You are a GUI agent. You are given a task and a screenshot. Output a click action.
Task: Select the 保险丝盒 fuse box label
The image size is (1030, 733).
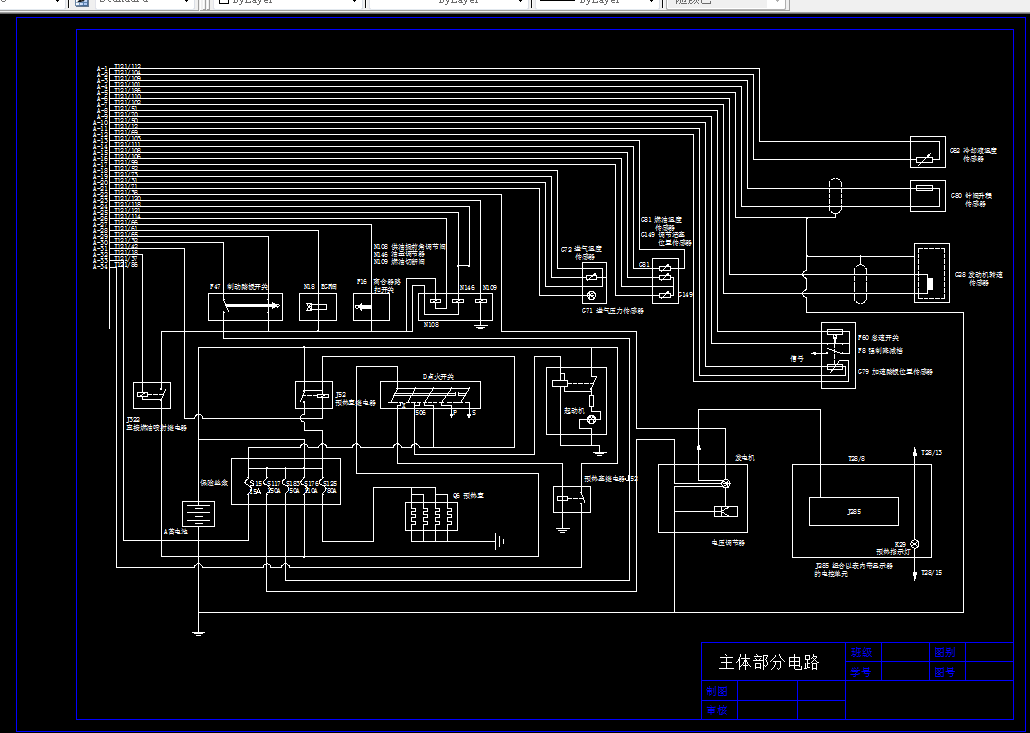pos(214,483)
